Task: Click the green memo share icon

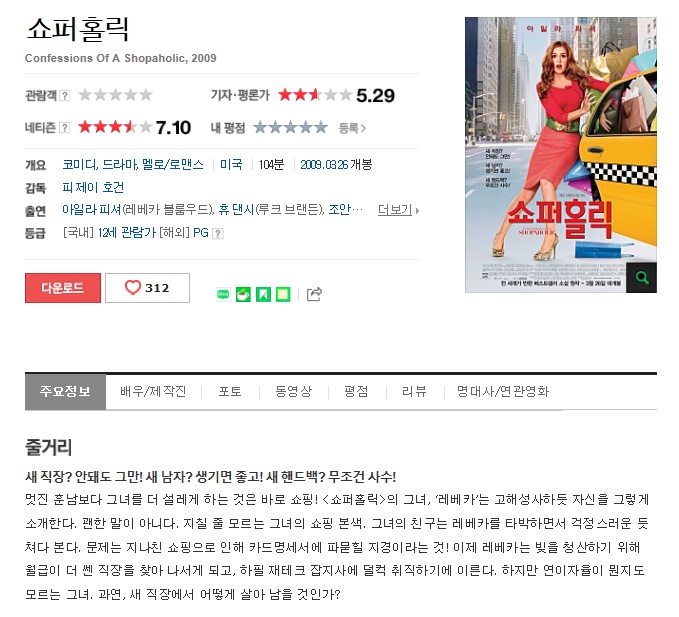Action: 283,294
